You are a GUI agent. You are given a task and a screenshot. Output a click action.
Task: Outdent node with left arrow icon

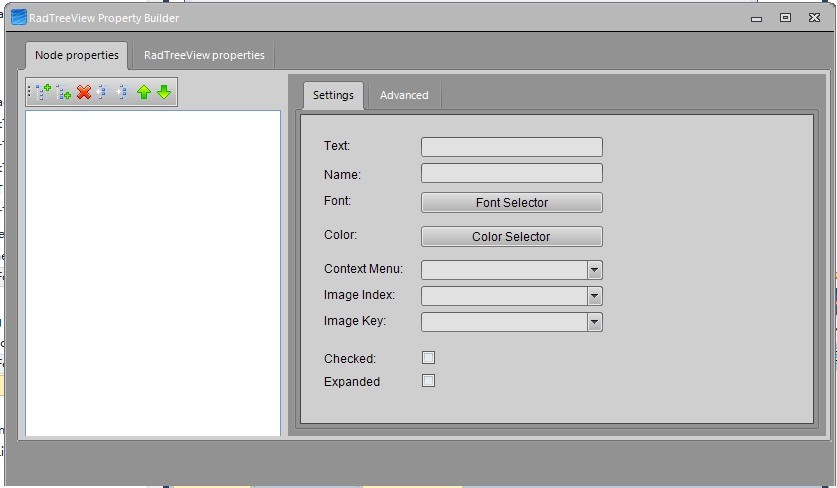tap(102, 92)
